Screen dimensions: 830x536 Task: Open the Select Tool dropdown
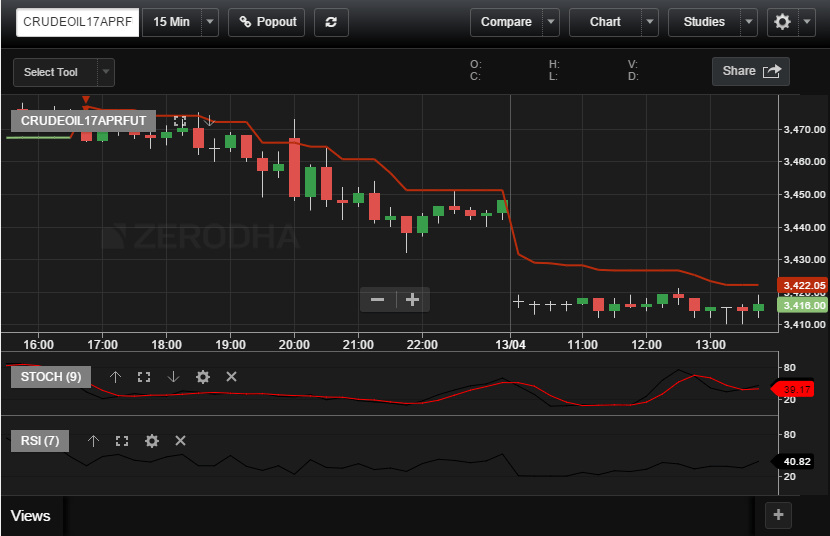point(105,72)
